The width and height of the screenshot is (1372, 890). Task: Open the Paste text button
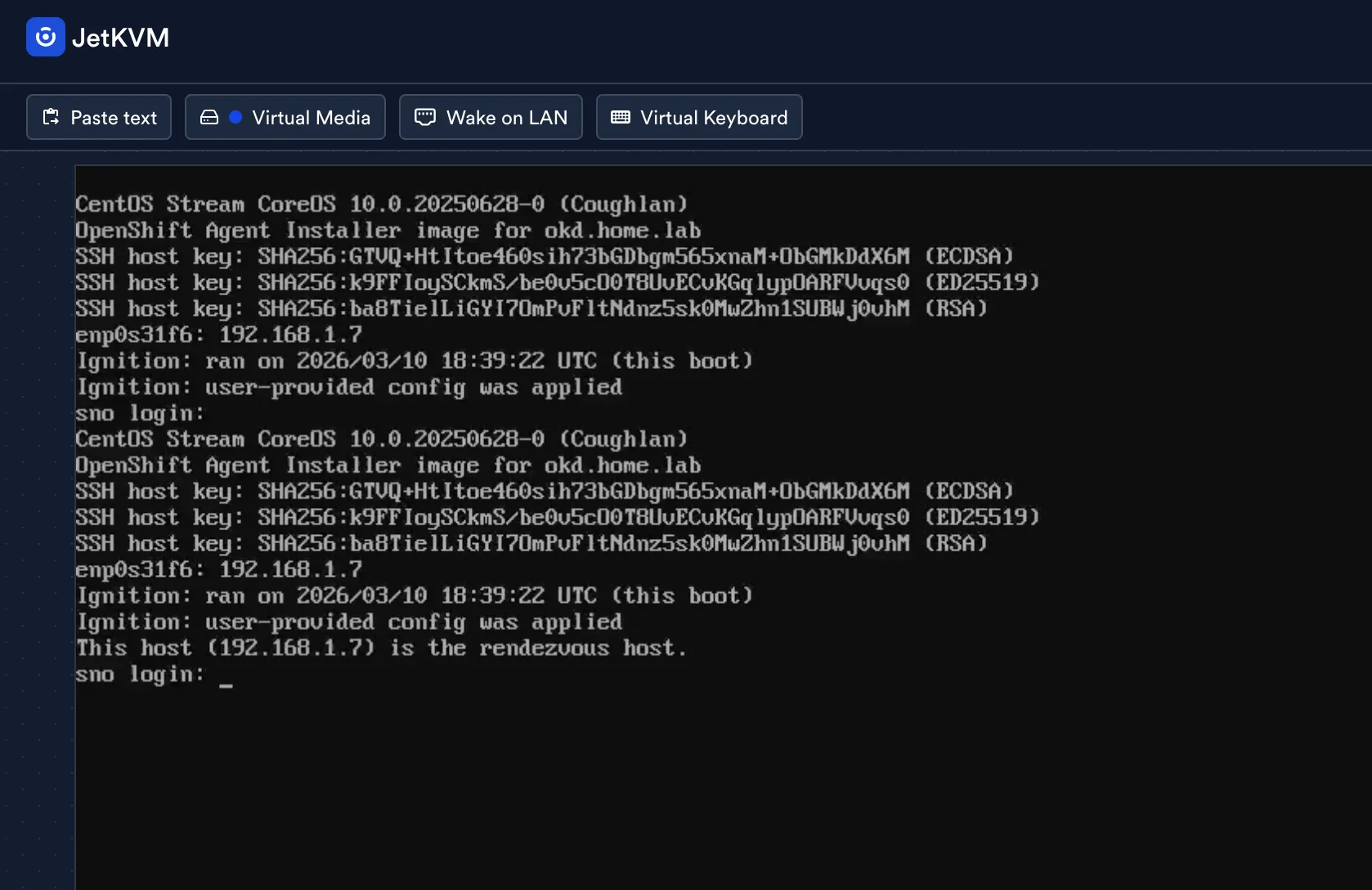(99, 117)
